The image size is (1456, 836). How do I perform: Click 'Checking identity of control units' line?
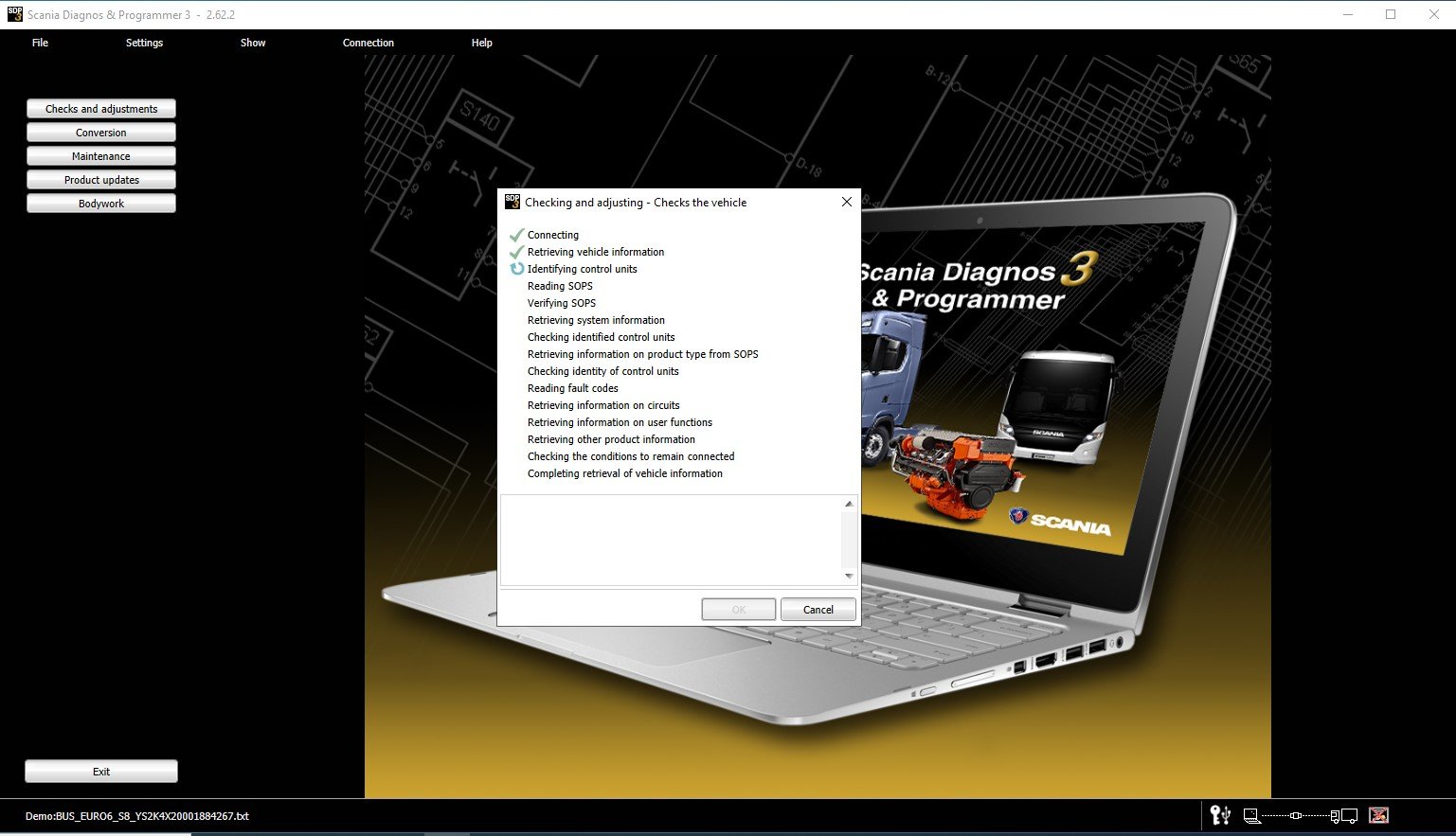603,371
